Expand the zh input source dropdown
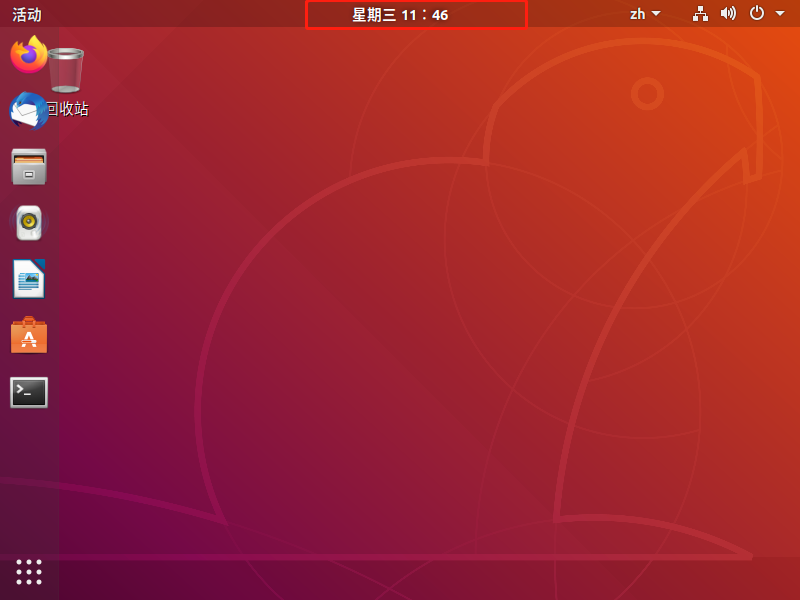This screenshot has height=600, width=800. pos(645,14)
